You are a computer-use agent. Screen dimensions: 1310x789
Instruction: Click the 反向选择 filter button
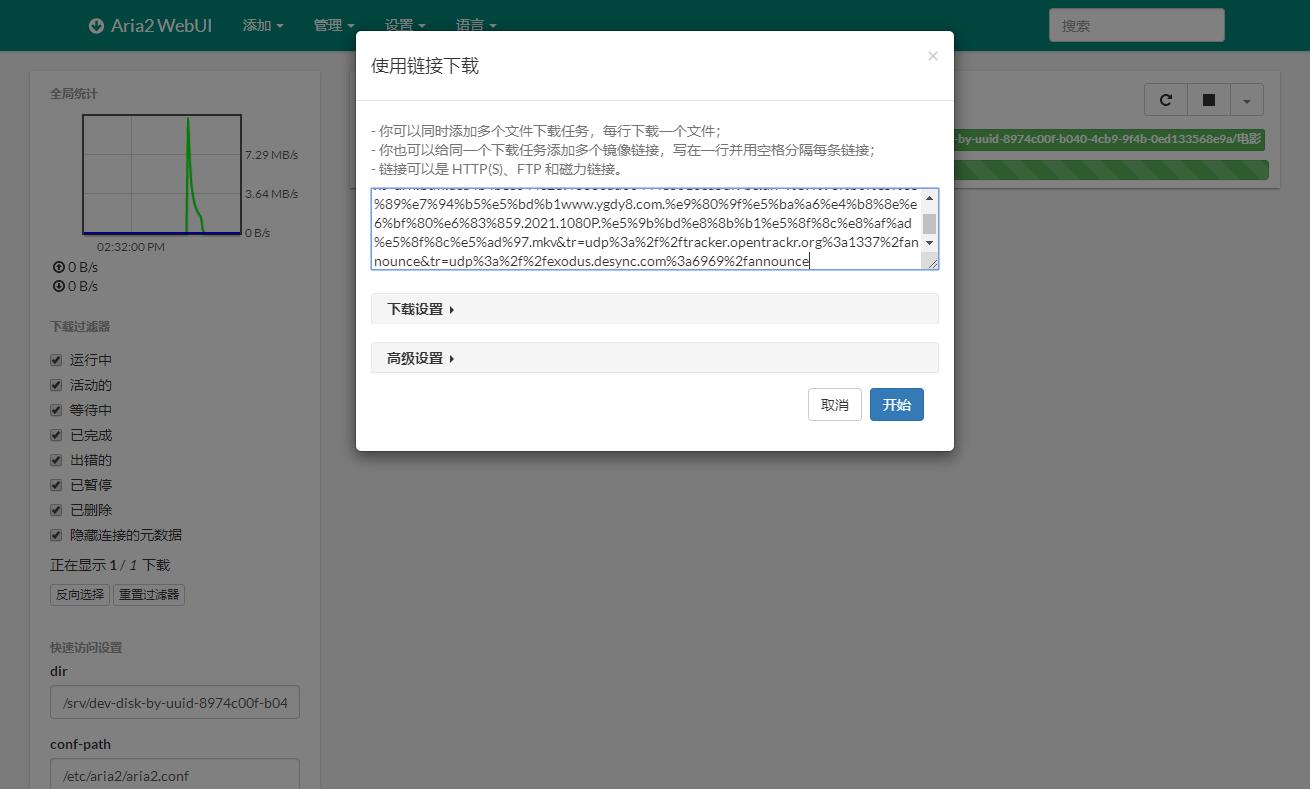pos(79,594)
